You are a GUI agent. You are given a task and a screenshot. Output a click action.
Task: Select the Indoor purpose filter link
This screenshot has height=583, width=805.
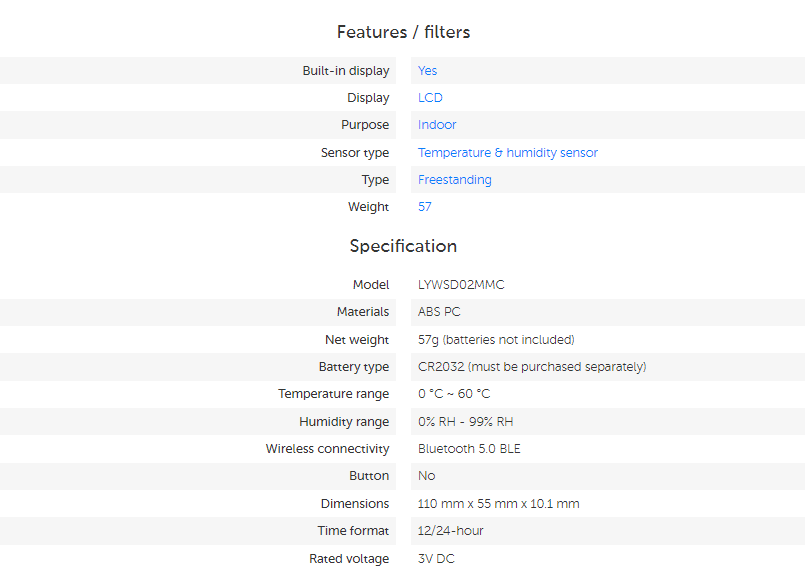pos(437,125)
